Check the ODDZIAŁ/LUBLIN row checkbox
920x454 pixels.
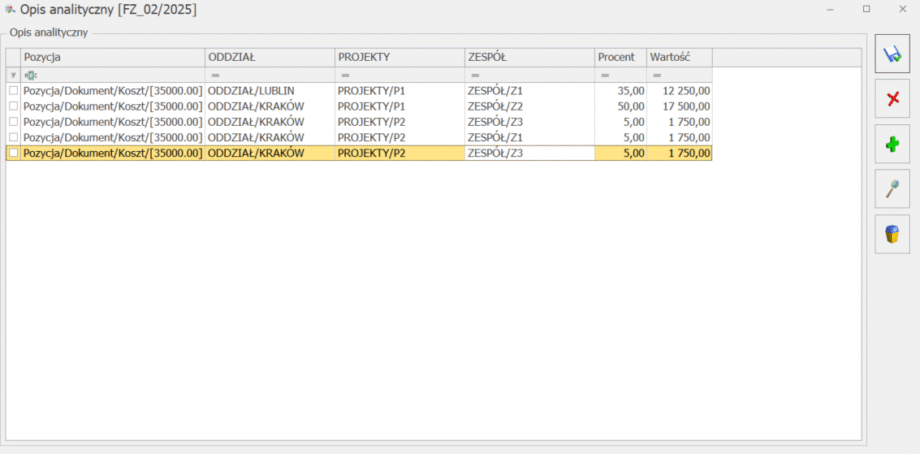[x=13, y=90]
